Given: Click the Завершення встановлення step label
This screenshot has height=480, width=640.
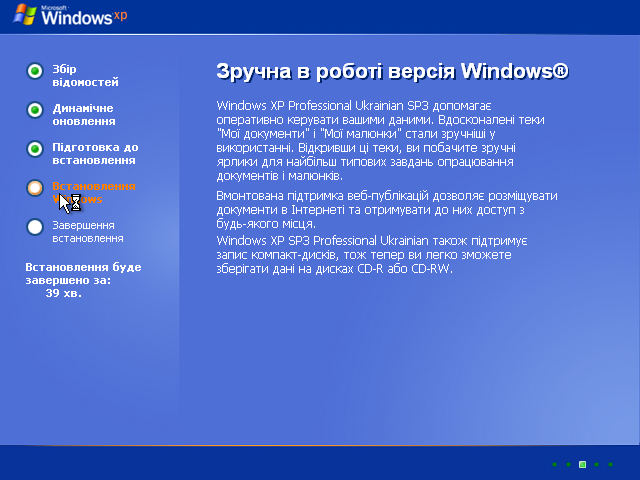Looking at the screenshot, I should coord(88,231).
